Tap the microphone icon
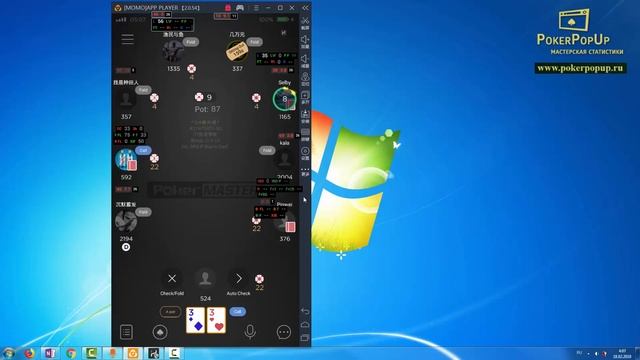Viewport: 640px width, 360px height. [250, 332]
